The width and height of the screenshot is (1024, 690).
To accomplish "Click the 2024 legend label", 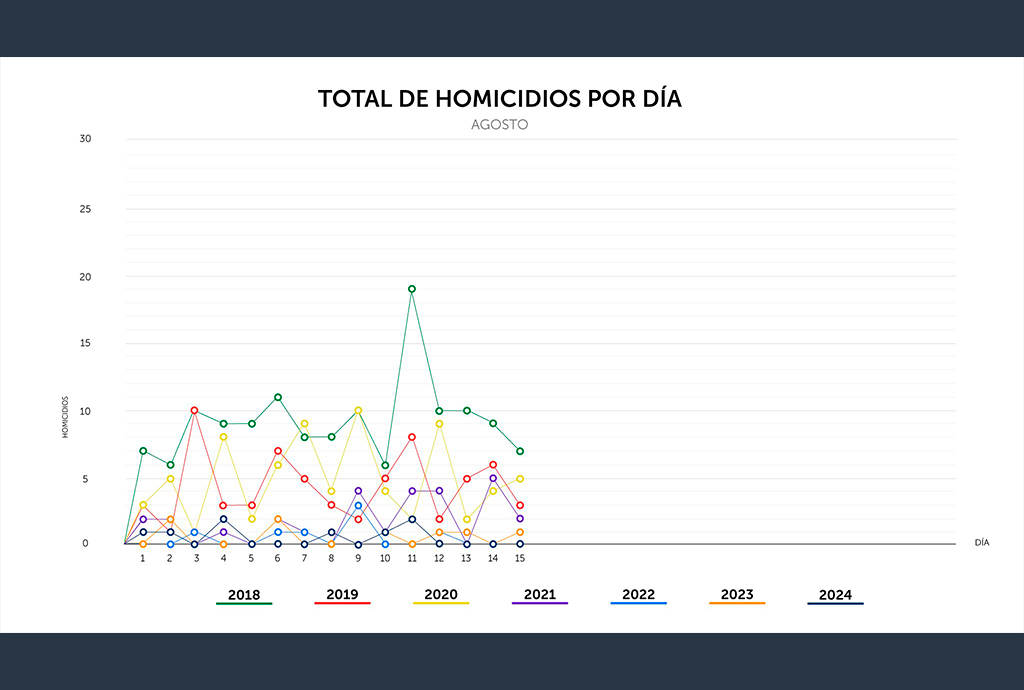I will coord(835,595).
